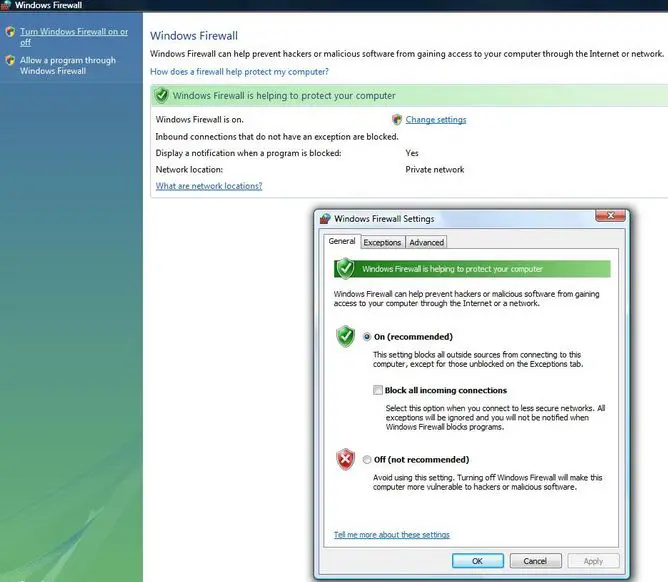Click the Windows Firewall page heading
Screen dimensions: 668x582
[x=194, y=36]
